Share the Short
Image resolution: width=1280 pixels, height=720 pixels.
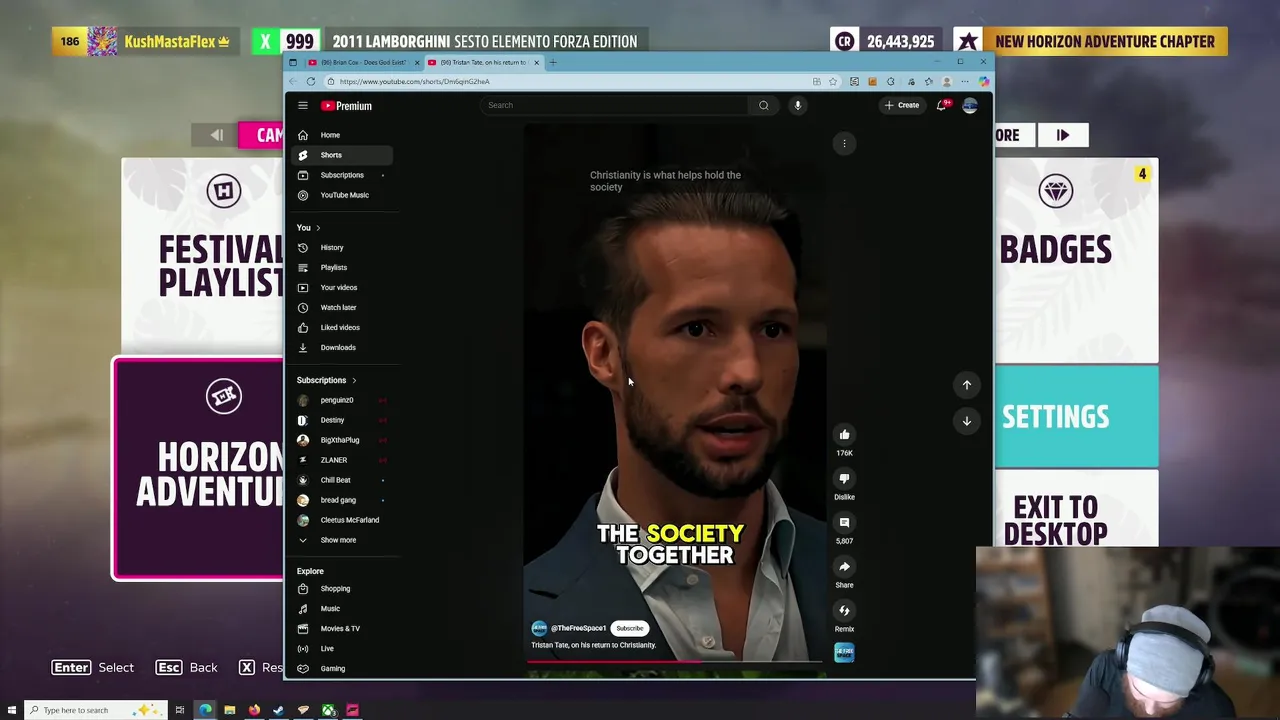pos(844,567)
